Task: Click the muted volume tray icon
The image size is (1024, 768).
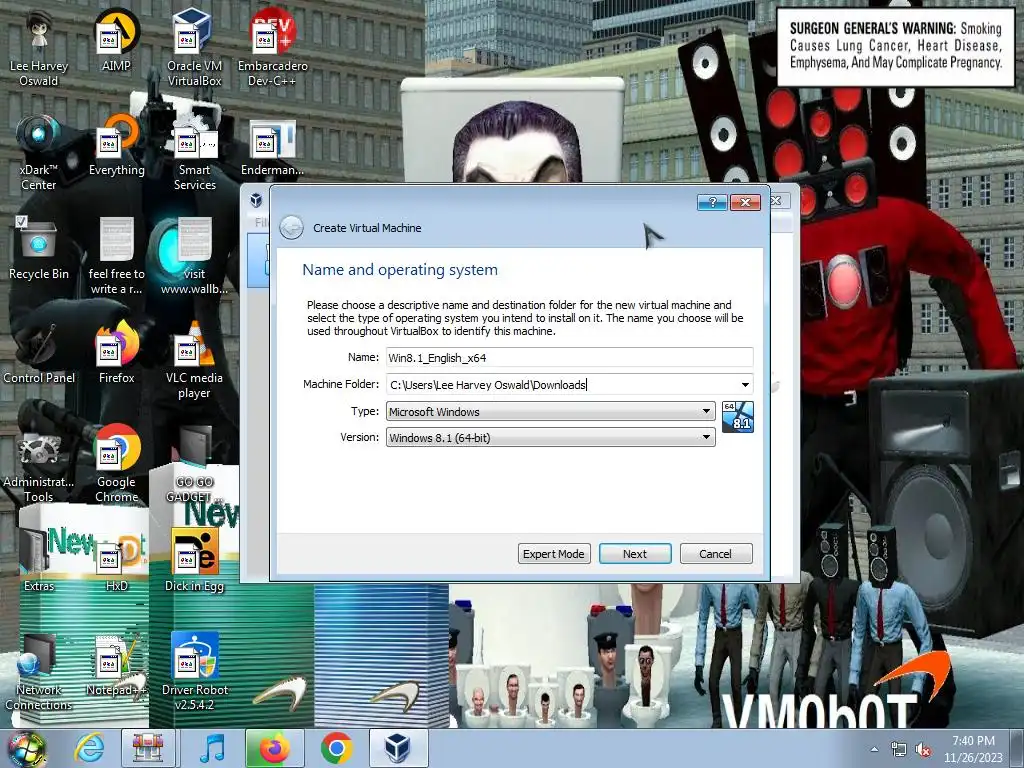Action: [x=923, y=750]
